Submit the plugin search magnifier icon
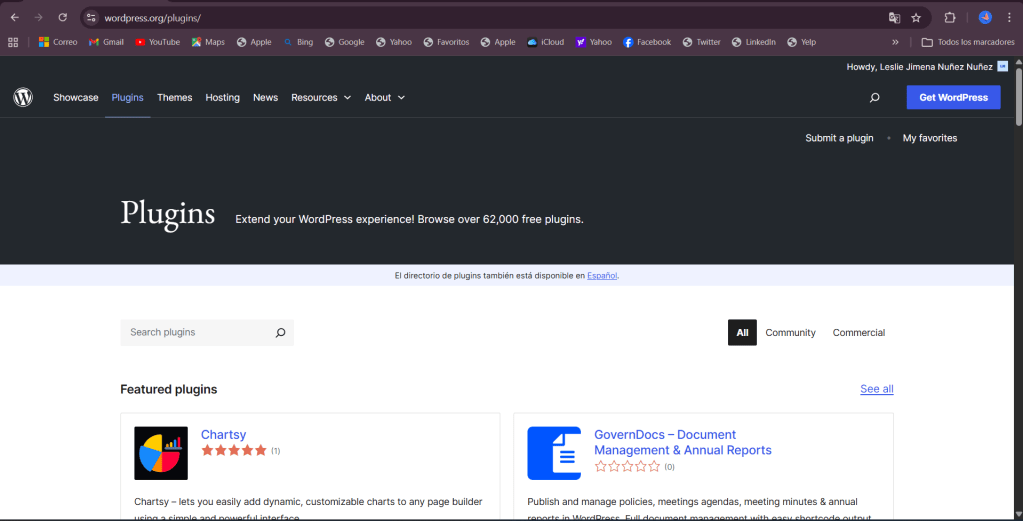Viewport: 1023px width, 521px height. [x=280, y=333]
